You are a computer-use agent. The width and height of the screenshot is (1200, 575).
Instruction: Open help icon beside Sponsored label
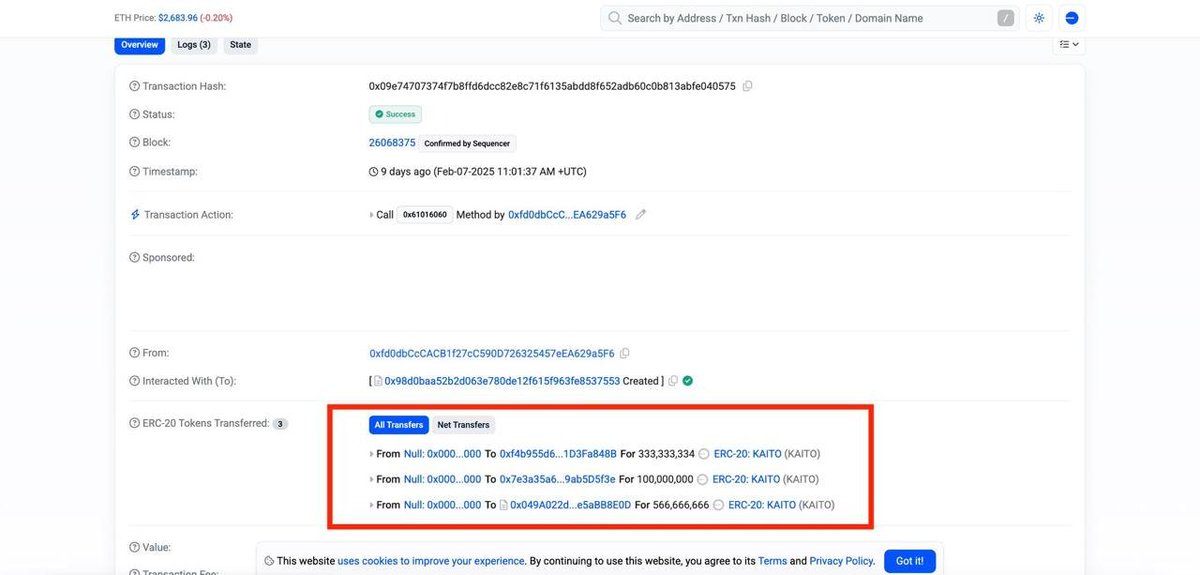coord(134,257)
